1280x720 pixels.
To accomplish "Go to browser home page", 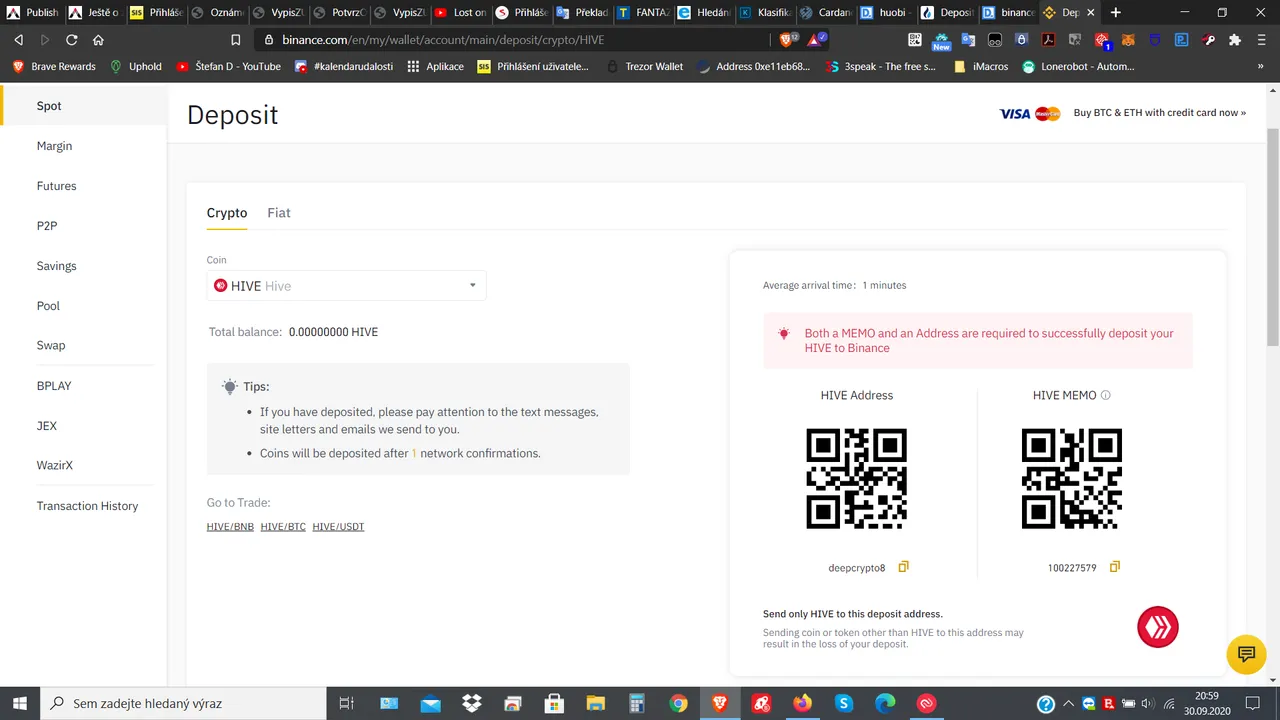I will [x=98, y=40].
